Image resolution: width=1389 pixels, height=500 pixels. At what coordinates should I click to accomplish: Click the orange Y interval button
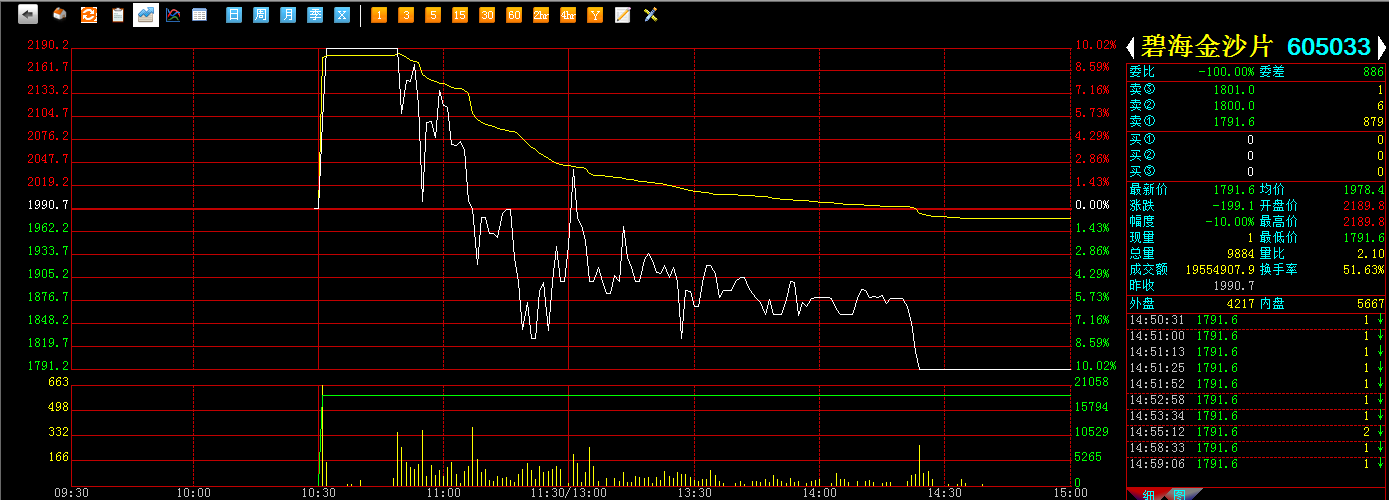point(595,15)
